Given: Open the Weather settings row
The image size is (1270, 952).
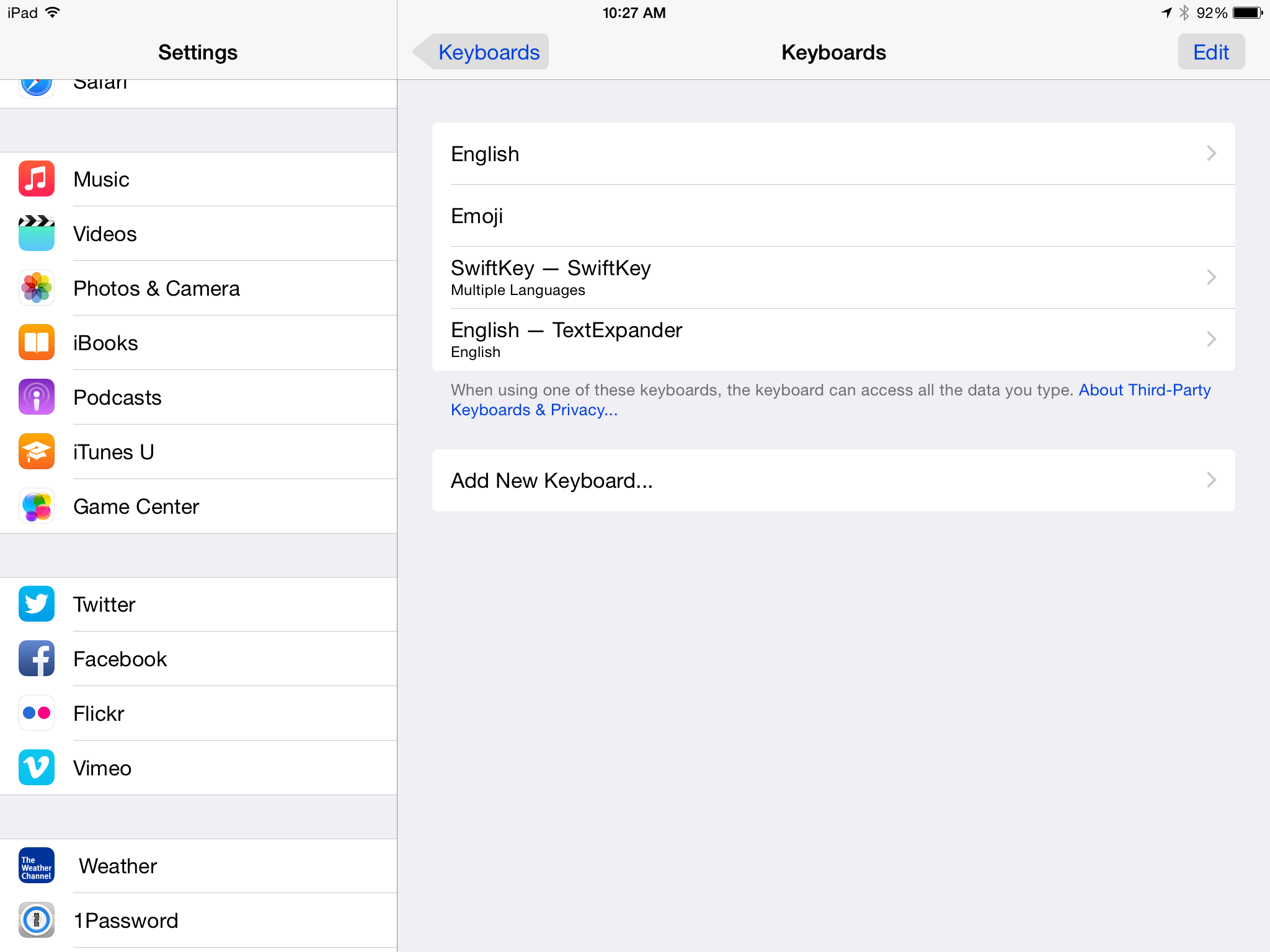Looking at the screenshot, I should 198,866.
